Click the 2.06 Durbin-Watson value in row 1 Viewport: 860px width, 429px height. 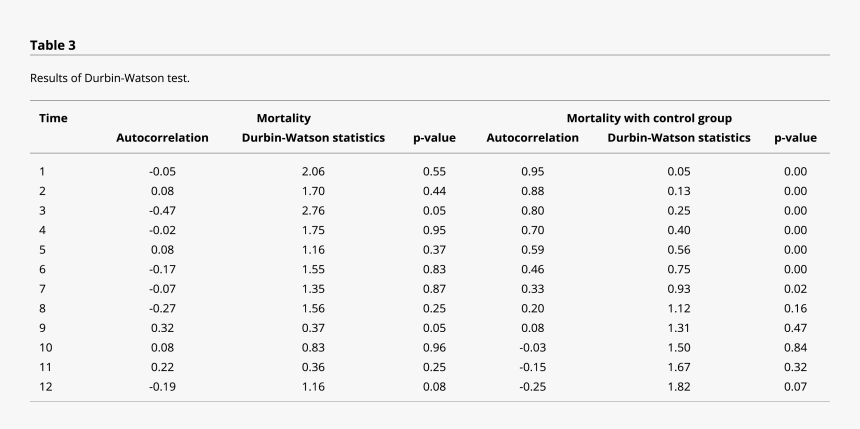(x=313, y=171)
